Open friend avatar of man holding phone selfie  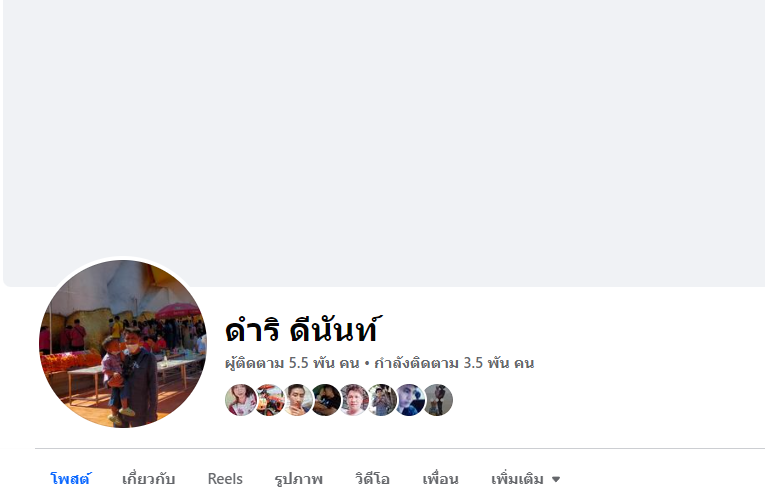click(297, 400)
